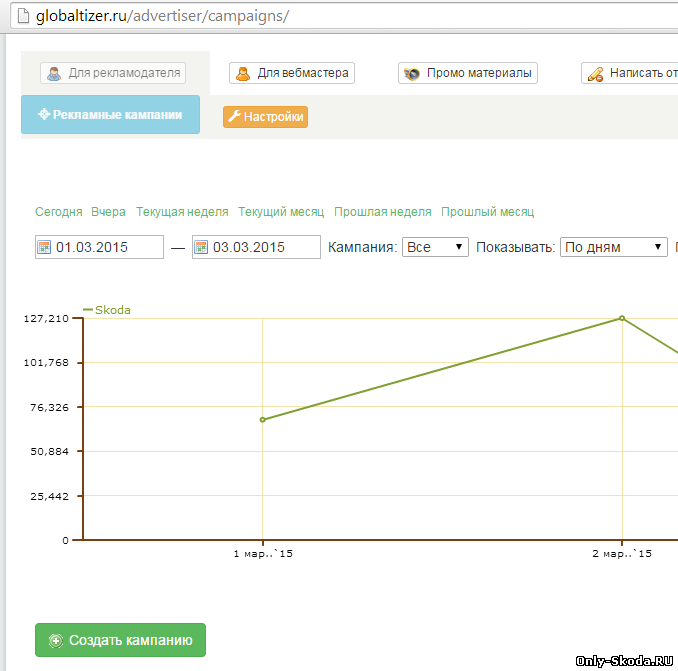678x671 pixels.
Task: Open the Кампания dropdown set to Все
Action: pyautogui.click(x=435, y=247)
